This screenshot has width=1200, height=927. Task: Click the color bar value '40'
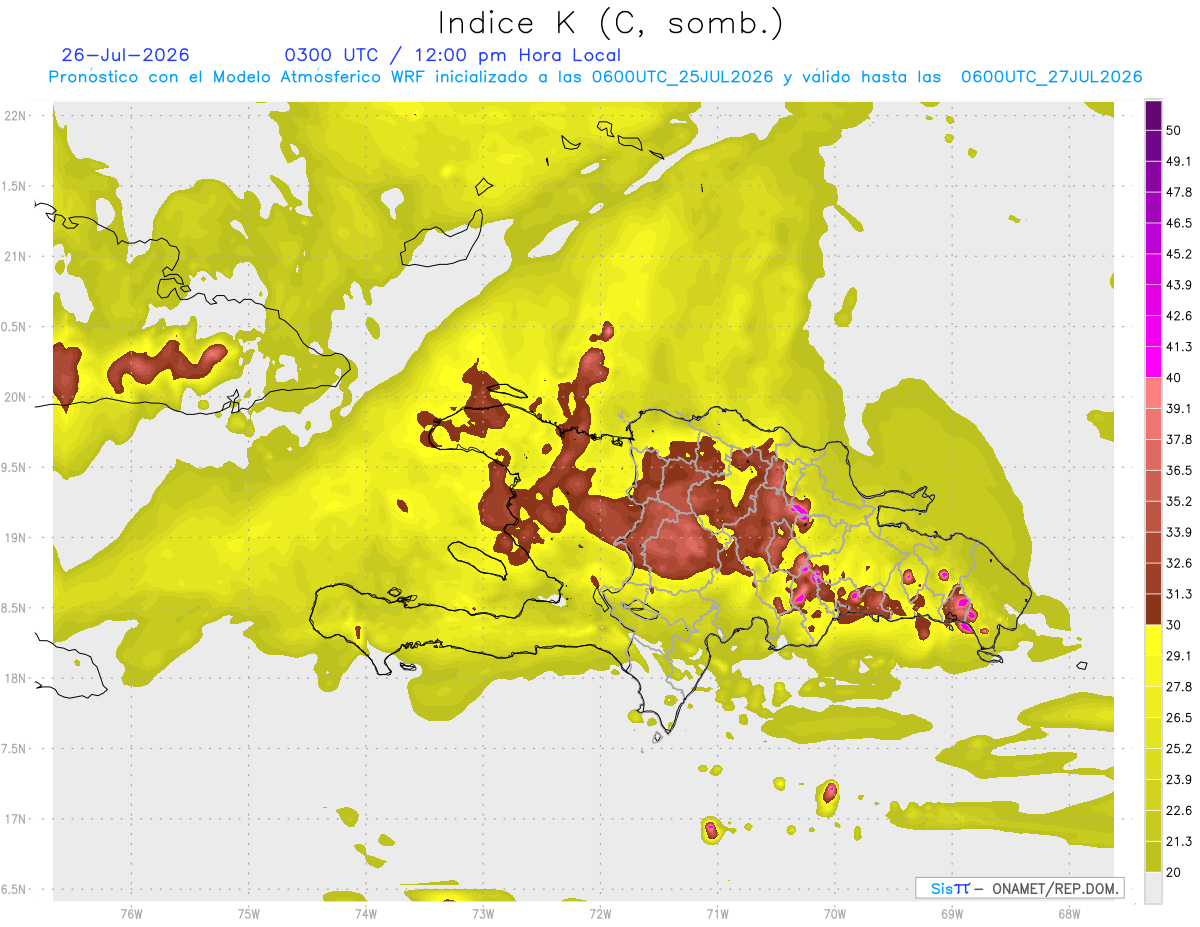(x=1174, y=378)
